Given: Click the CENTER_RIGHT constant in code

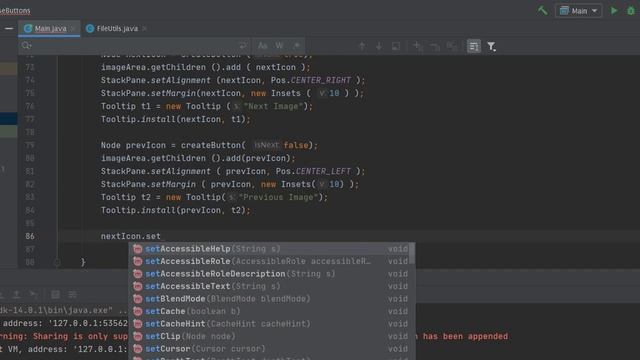Looking at the screenshot, I should click(x=320, y=80).
